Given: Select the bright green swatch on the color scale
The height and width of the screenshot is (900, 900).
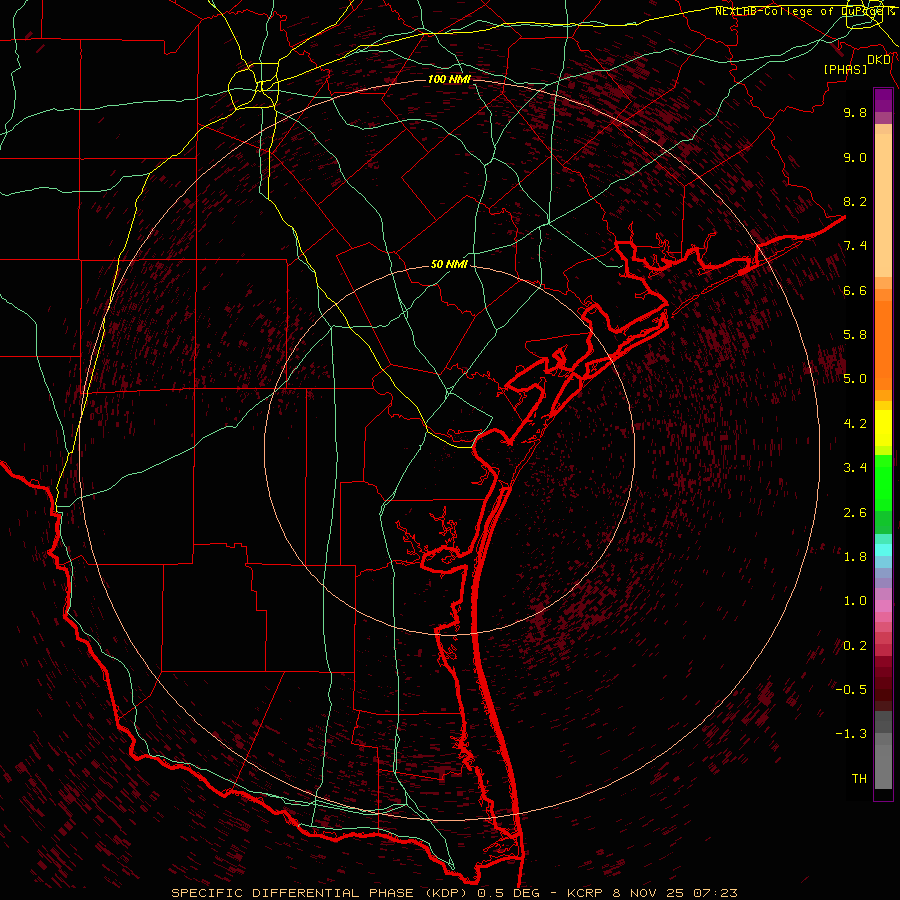Looking at the screenshot, I should click(883, 482).
